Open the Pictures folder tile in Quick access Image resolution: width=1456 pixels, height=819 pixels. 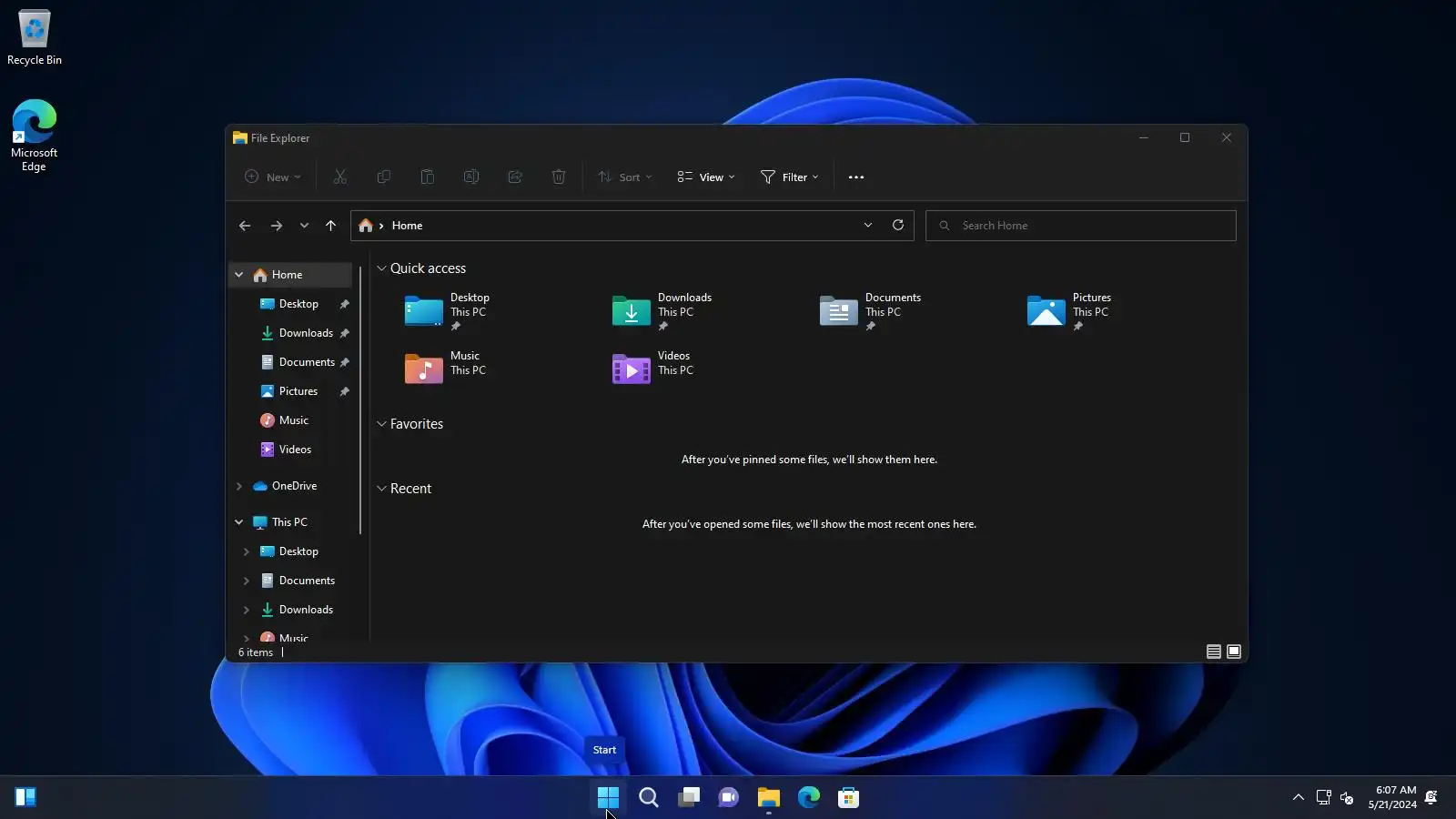(x=1069, y=311)
